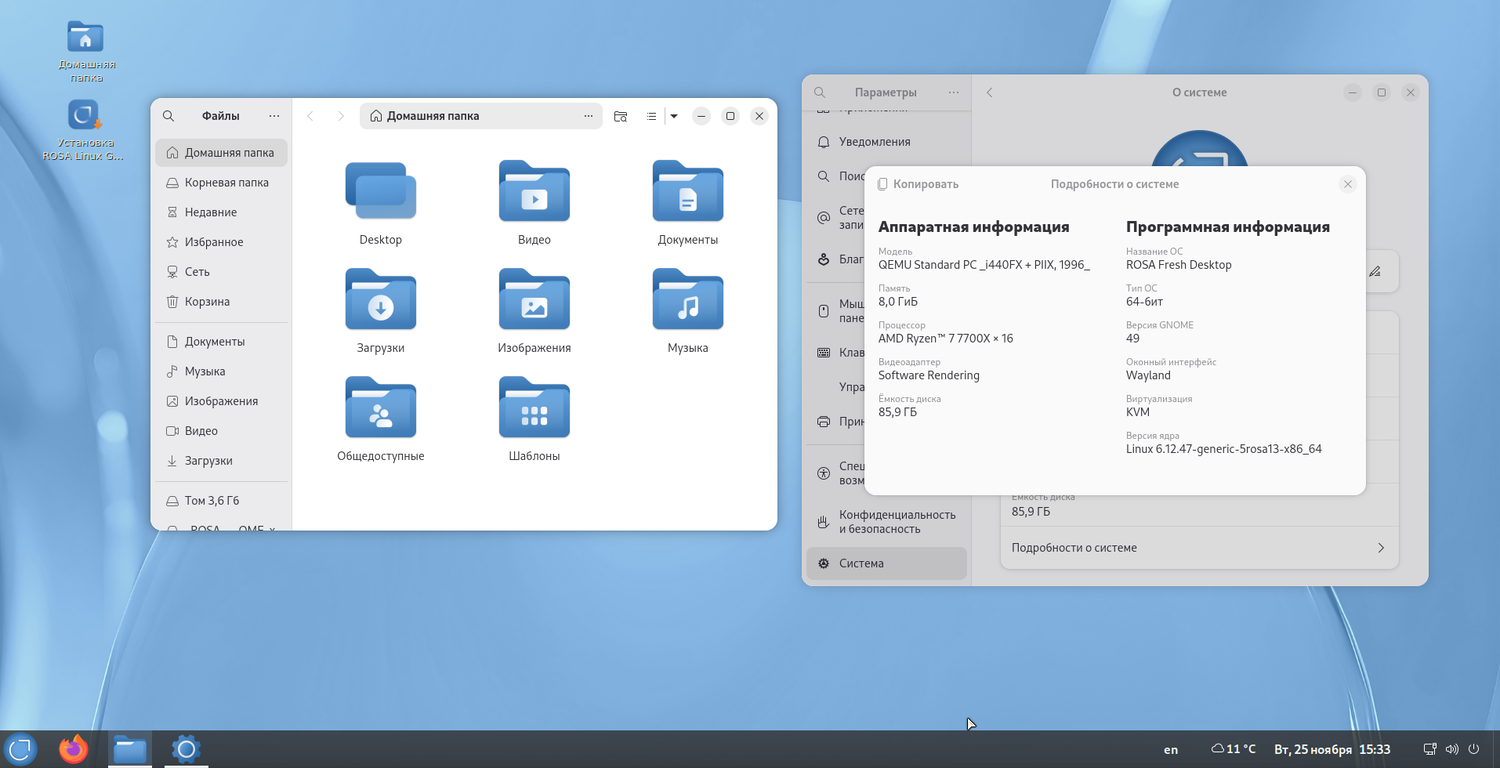Click the volume icon in system tray
This screenshot has width=1500, height=768.
tap(1452, 749)
